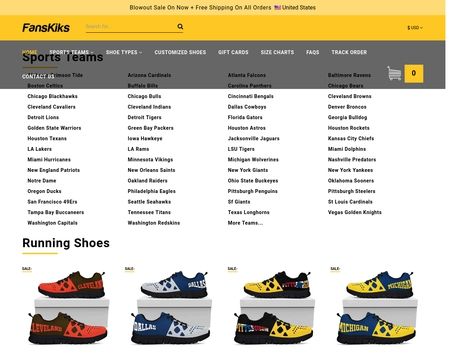Image resolution: width=450 pixels, height=360 pixels.
Task: Open the shopping cart icon
Action: [x=394, y=73]
